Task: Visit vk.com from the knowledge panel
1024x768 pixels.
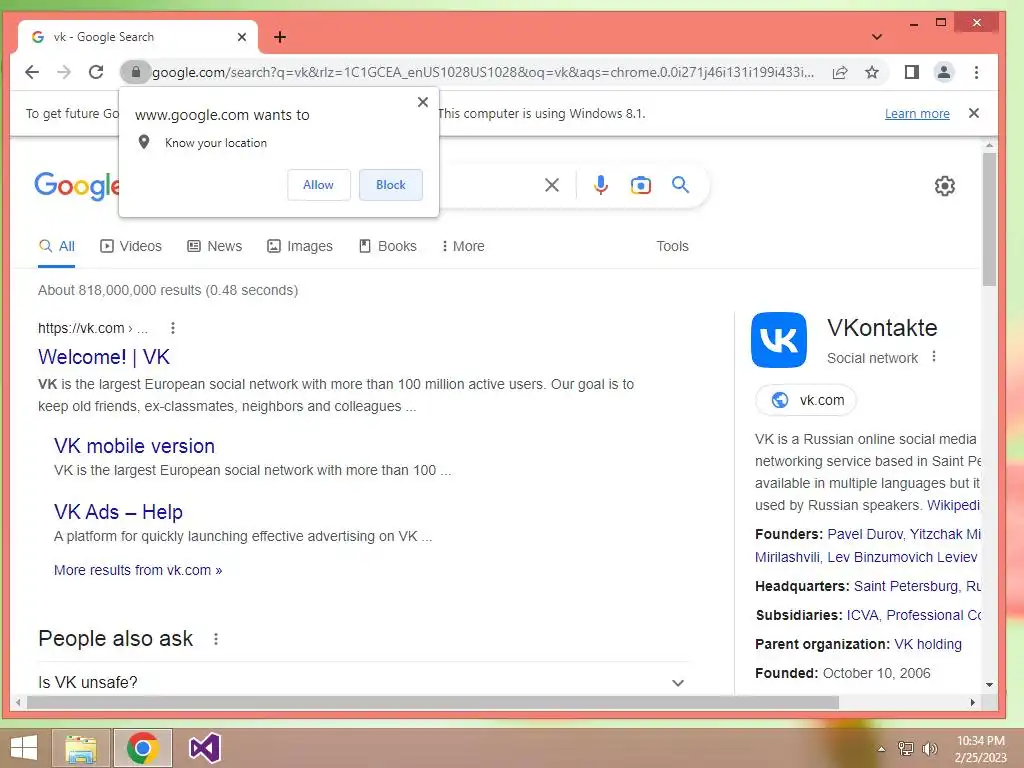Action: (x=806, y=400)
